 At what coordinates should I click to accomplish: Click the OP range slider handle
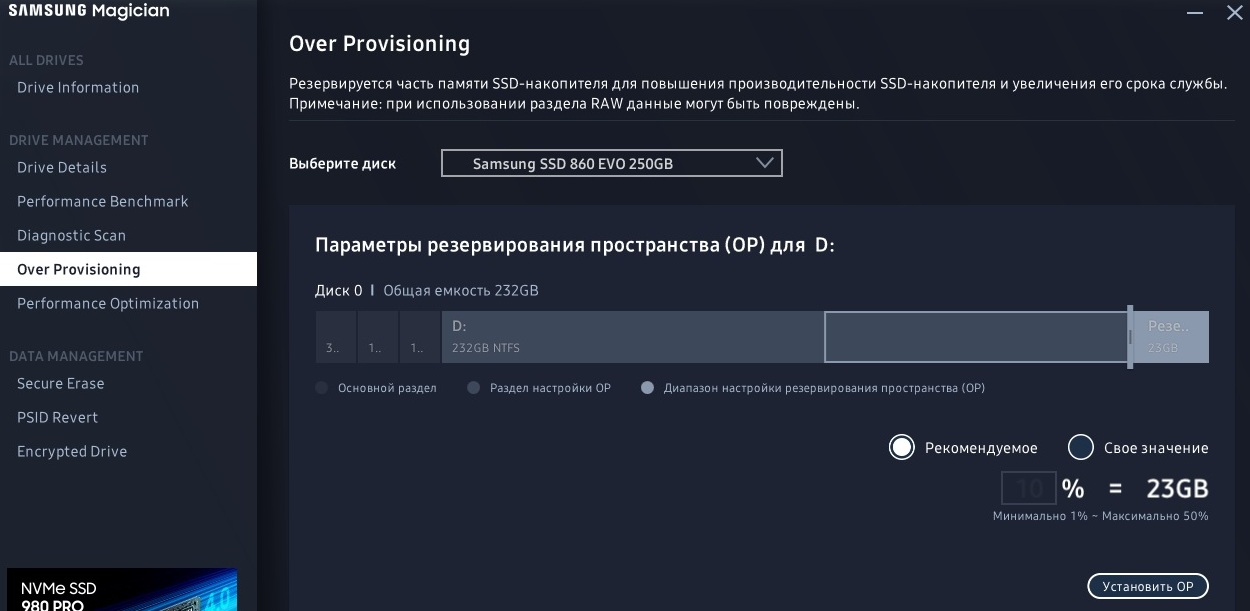point(1130,337)
